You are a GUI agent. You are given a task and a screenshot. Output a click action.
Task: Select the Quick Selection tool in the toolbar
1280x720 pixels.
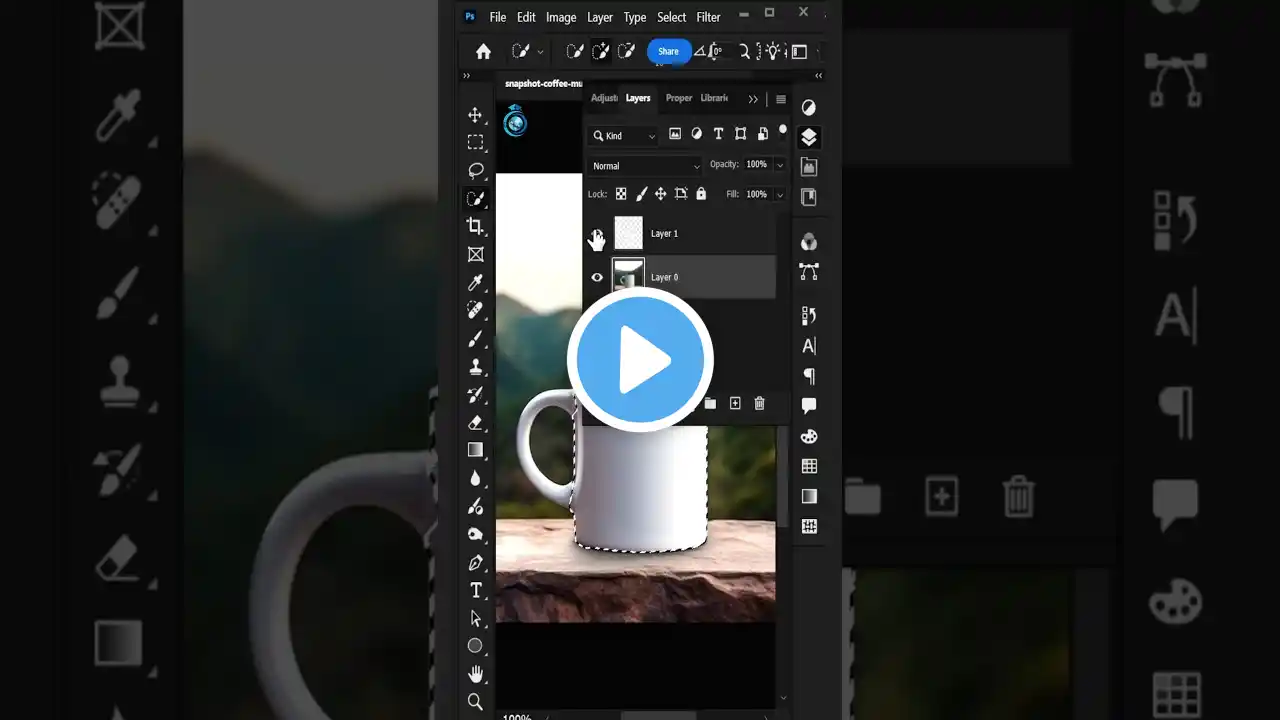tap(476, 199)
